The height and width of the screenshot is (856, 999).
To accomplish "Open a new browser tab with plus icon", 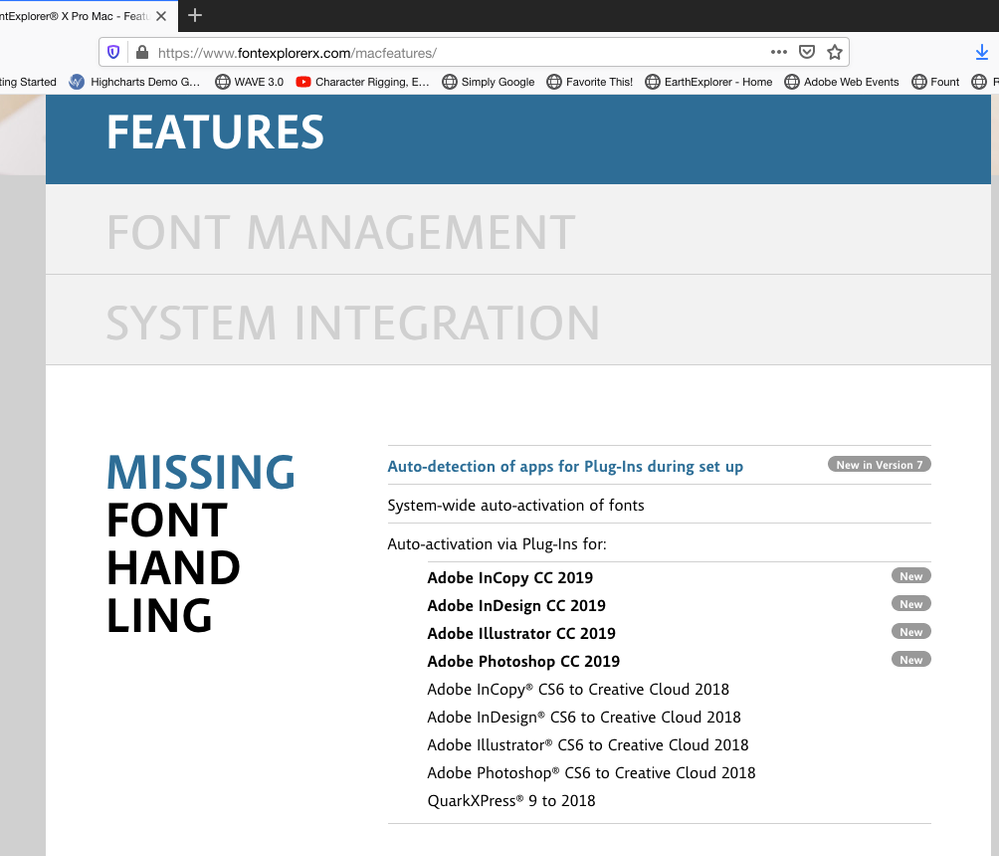I will point(195,15).
